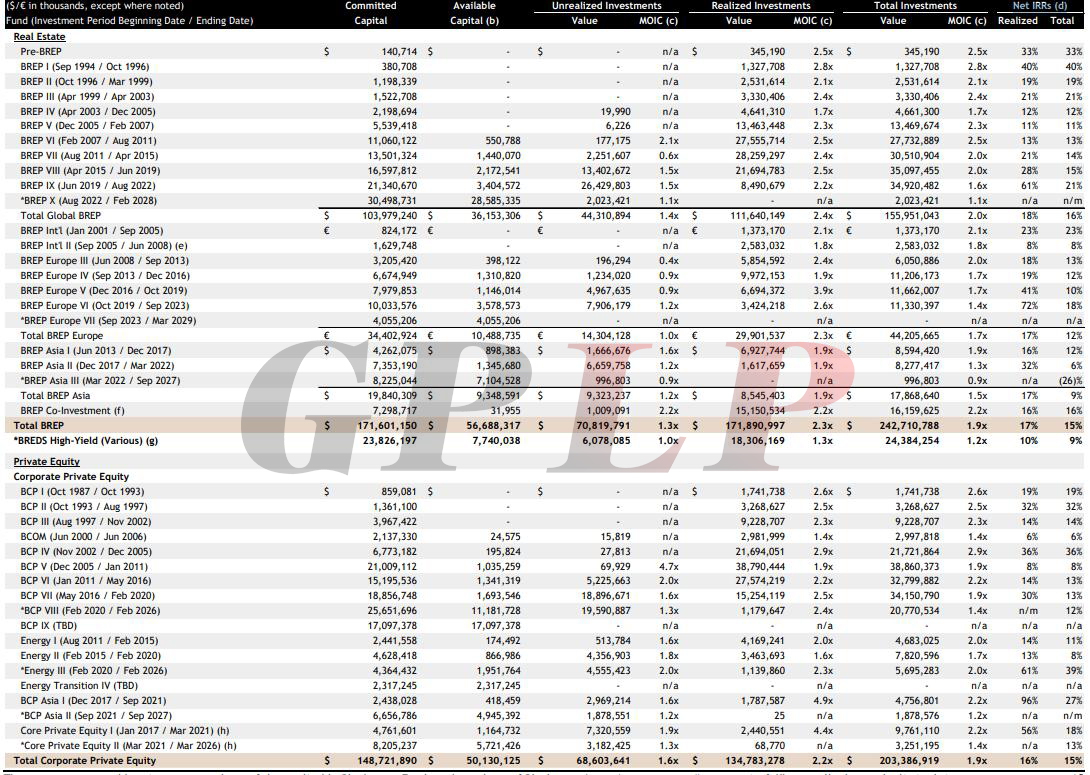The image size is (1090, 775).
Task: Select the Unrealized Investments column group header
Action: click(607, 6)
